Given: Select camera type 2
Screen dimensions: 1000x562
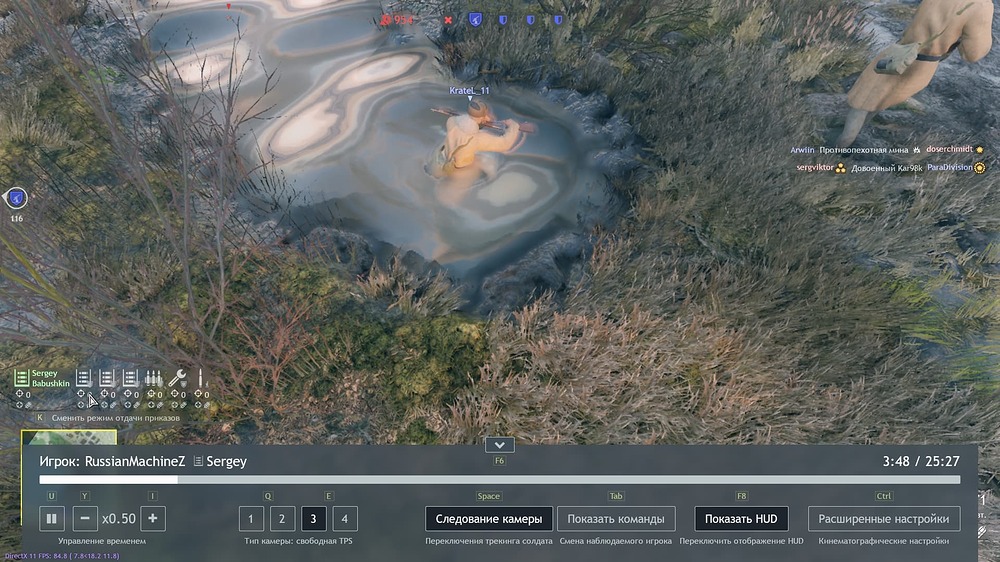Looking at the screenshot, I should click(x=282, y=519).
